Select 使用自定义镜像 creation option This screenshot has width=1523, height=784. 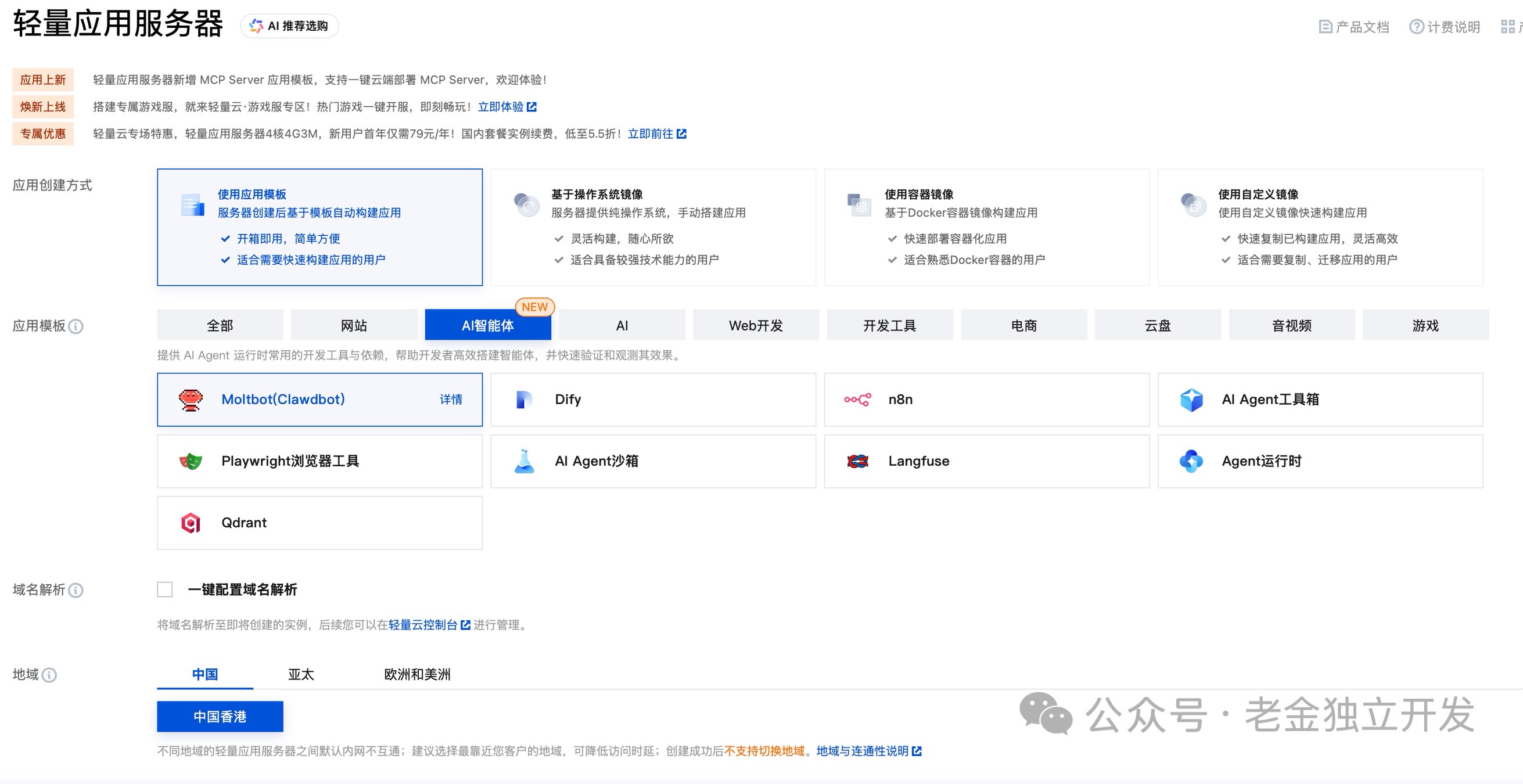1320,227
